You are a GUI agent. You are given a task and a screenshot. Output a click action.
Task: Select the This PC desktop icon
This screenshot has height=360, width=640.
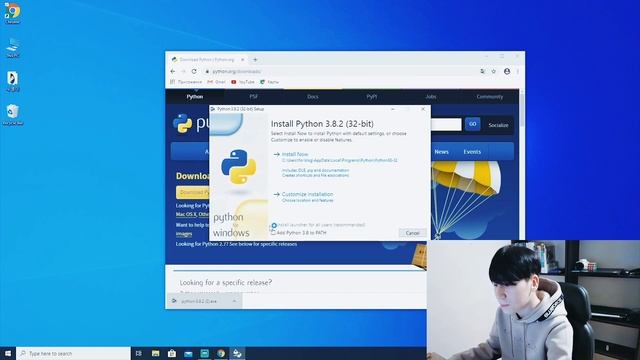(13, 47)
